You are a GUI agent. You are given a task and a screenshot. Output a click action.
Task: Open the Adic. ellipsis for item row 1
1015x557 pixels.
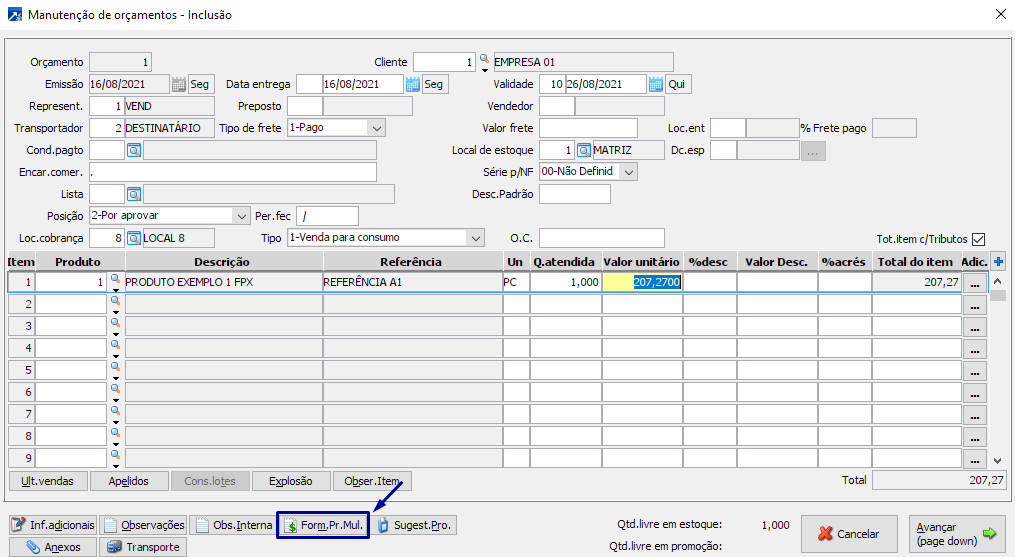pyautogui.click(x=975, y=283)
